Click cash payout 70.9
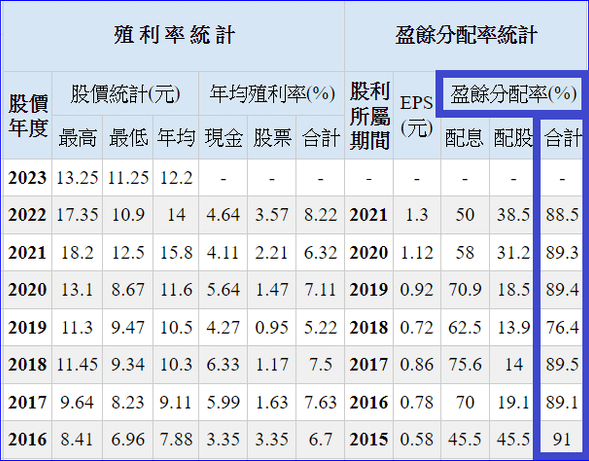589x461 pixels. (465, 290)
